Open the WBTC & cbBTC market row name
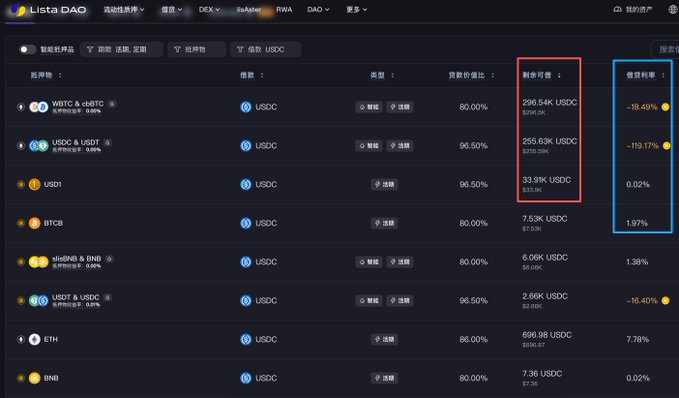The image size is (679, 398). tap(78, 104)
